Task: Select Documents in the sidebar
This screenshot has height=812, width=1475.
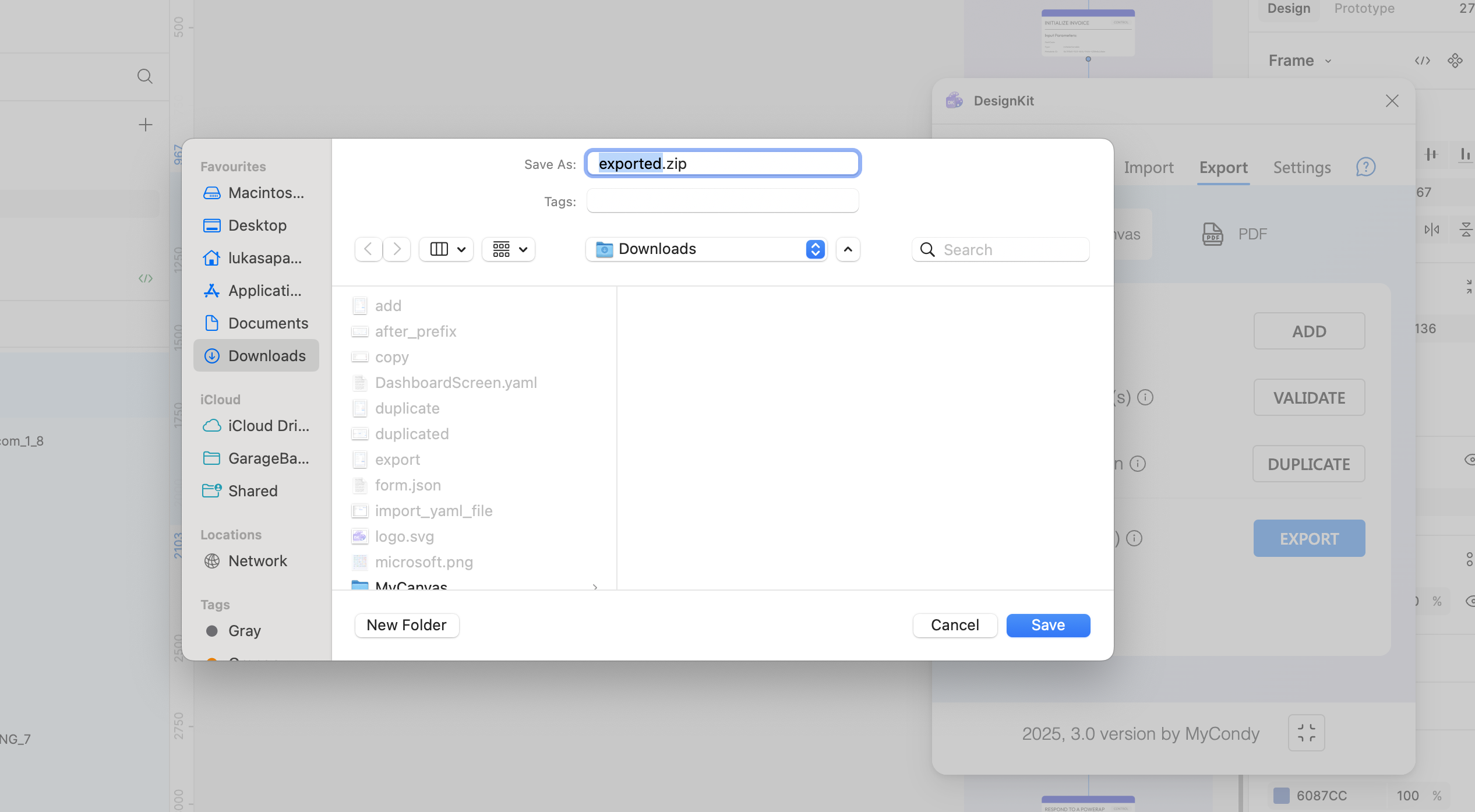Action: (x=256, y=323)
